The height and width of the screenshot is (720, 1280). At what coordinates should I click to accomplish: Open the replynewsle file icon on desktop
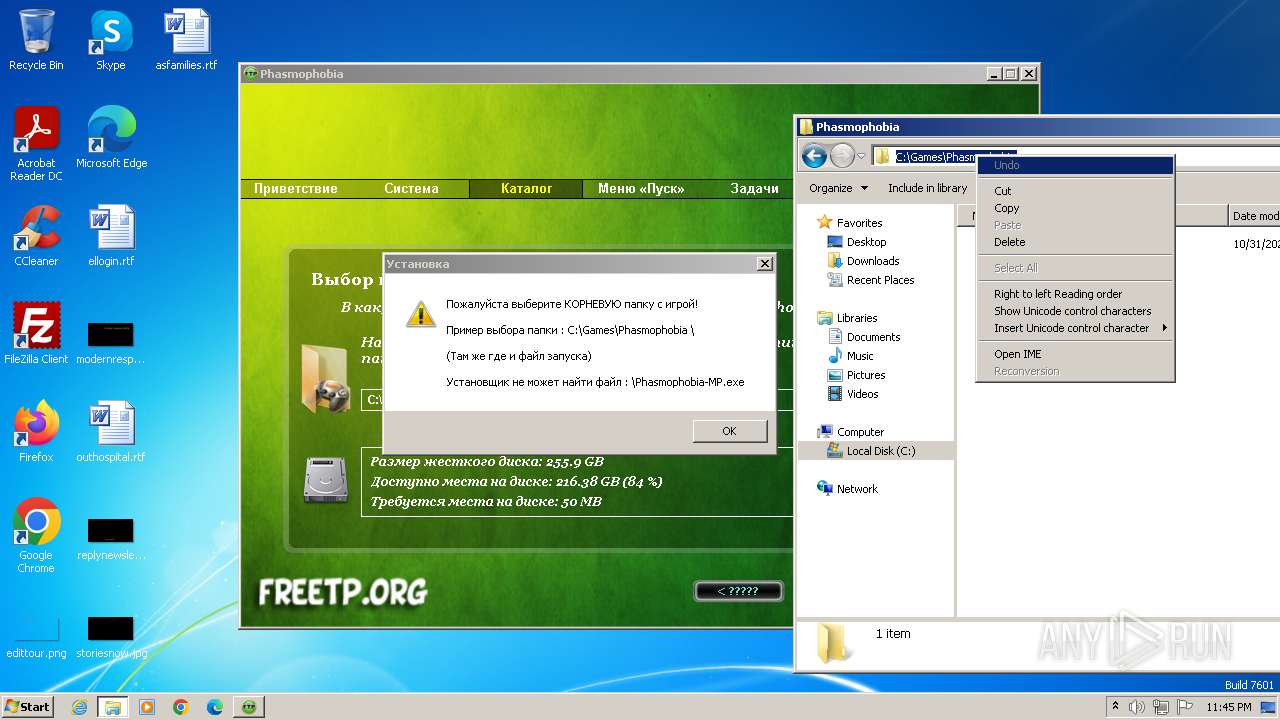(x=111, y=539)
